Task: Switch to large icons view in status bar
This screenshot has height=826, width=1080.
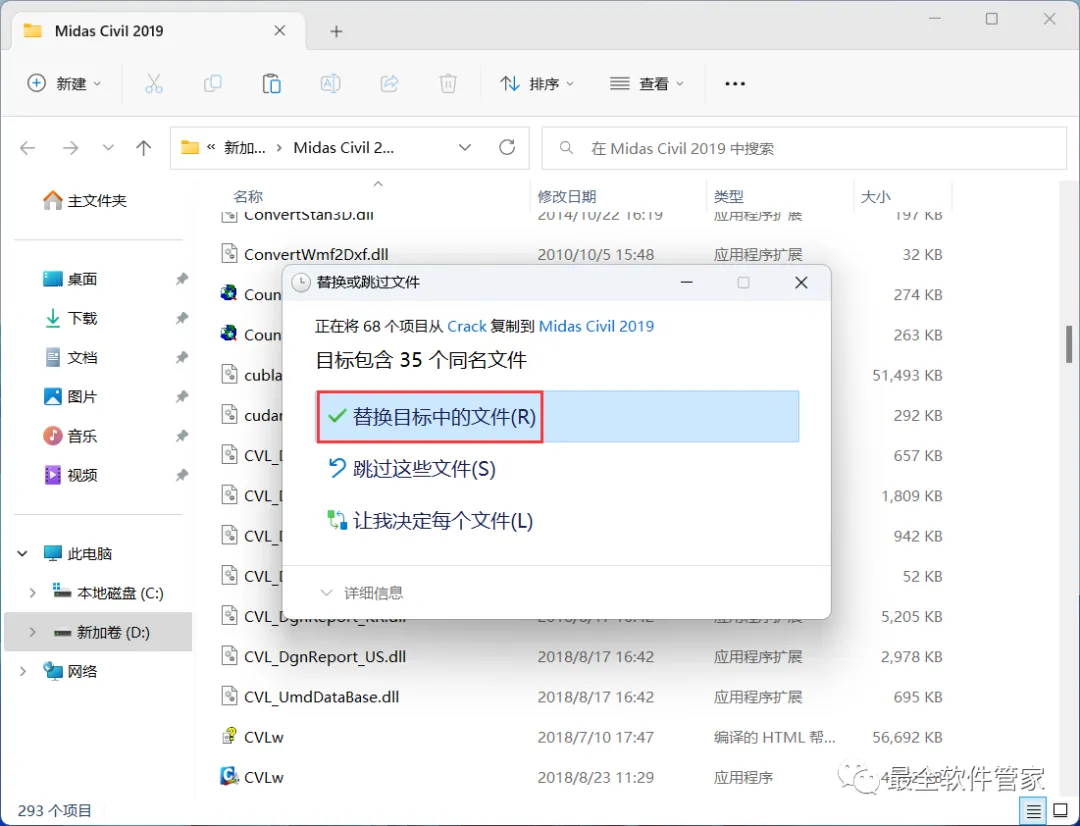Action: tap(1061, 811)
